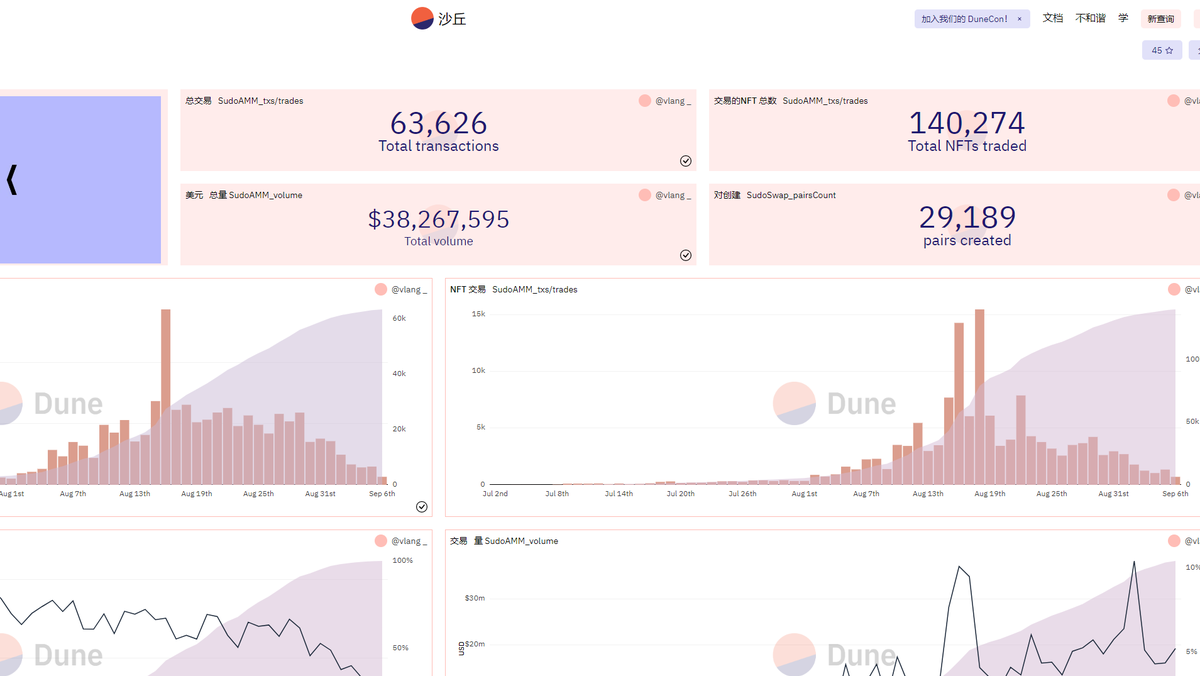Select the Total transactions label
1200x676 pixels.
click(x=438, y=146)
